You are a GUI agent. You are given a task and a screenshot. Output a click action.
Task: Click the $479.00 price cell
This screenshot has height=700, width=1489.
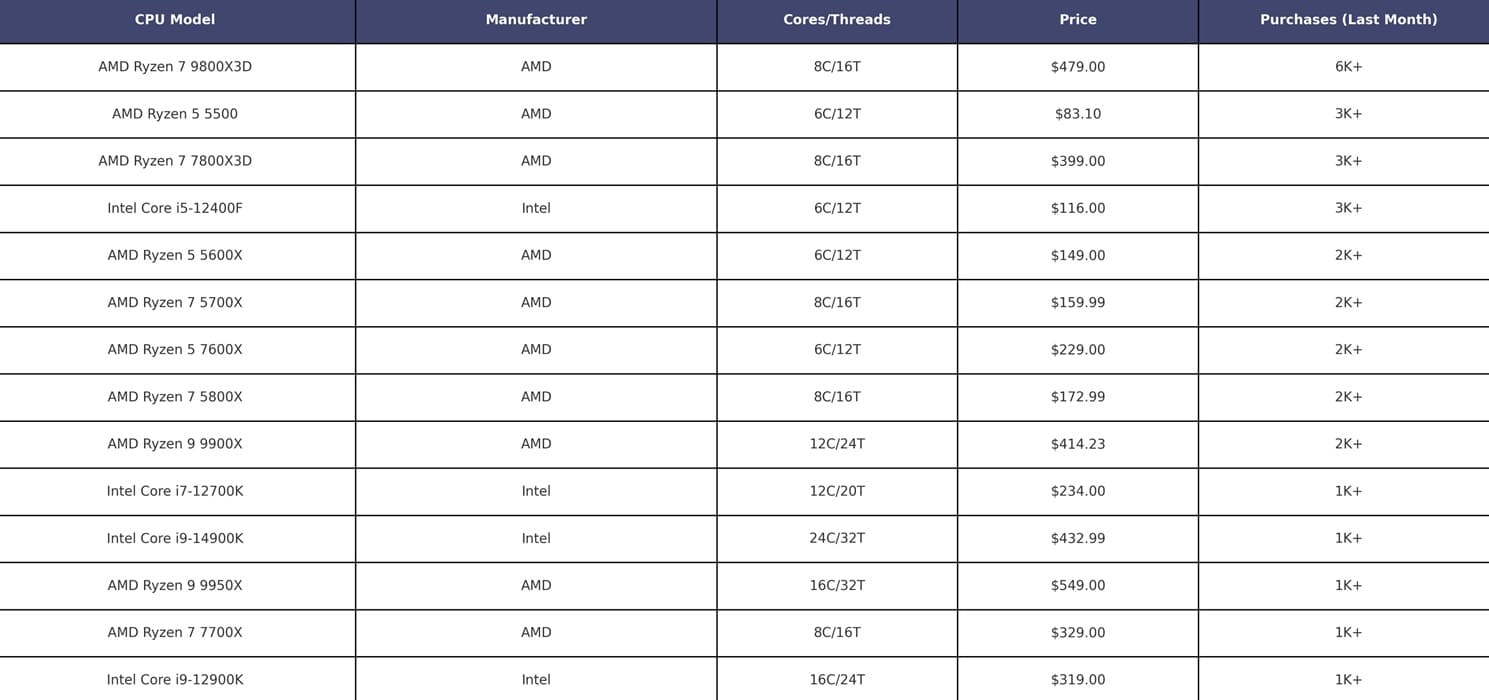click(x=1078, y=67)
